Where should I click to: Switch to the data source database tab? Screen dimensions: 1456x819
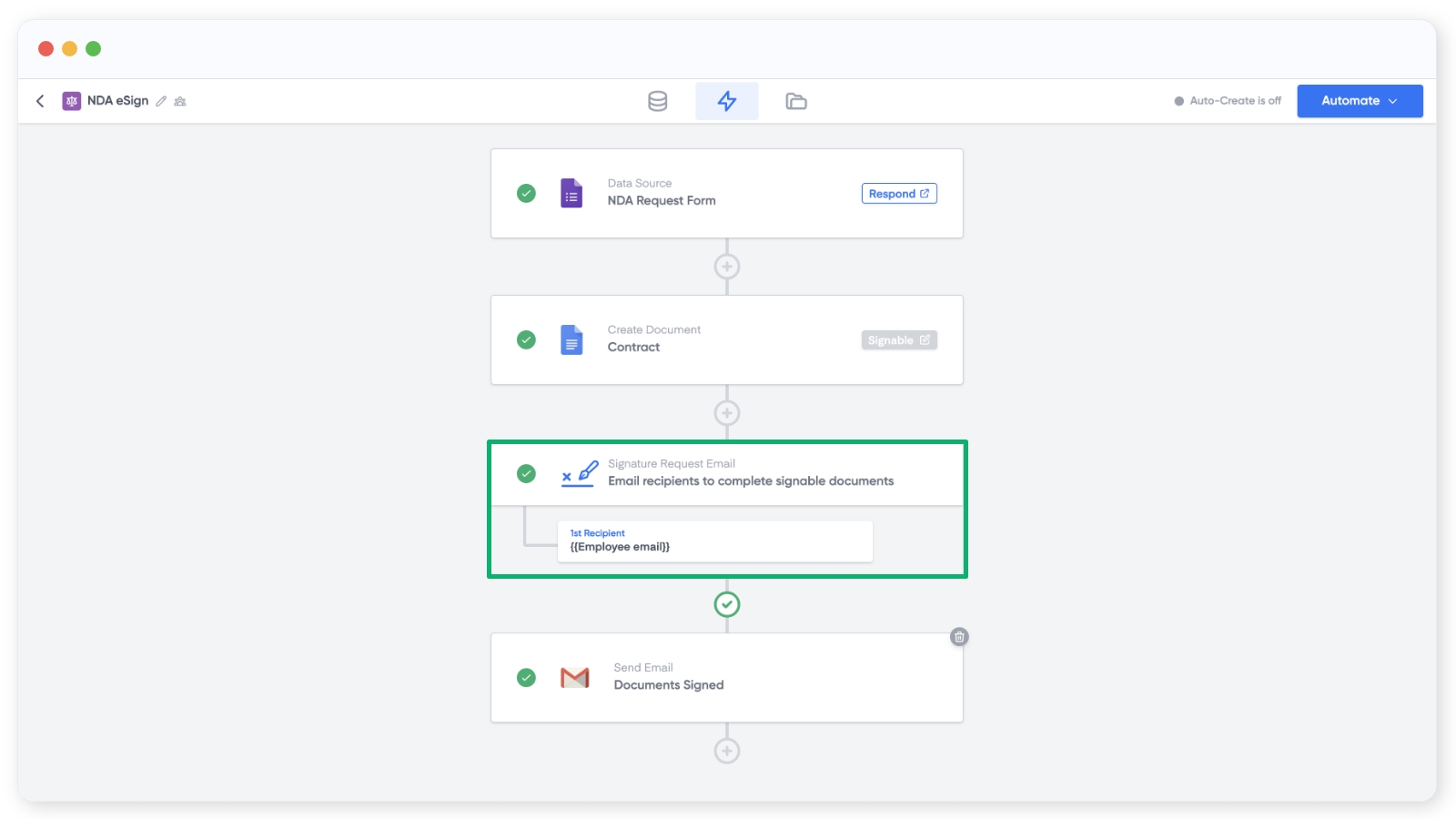tap(657, 101)
